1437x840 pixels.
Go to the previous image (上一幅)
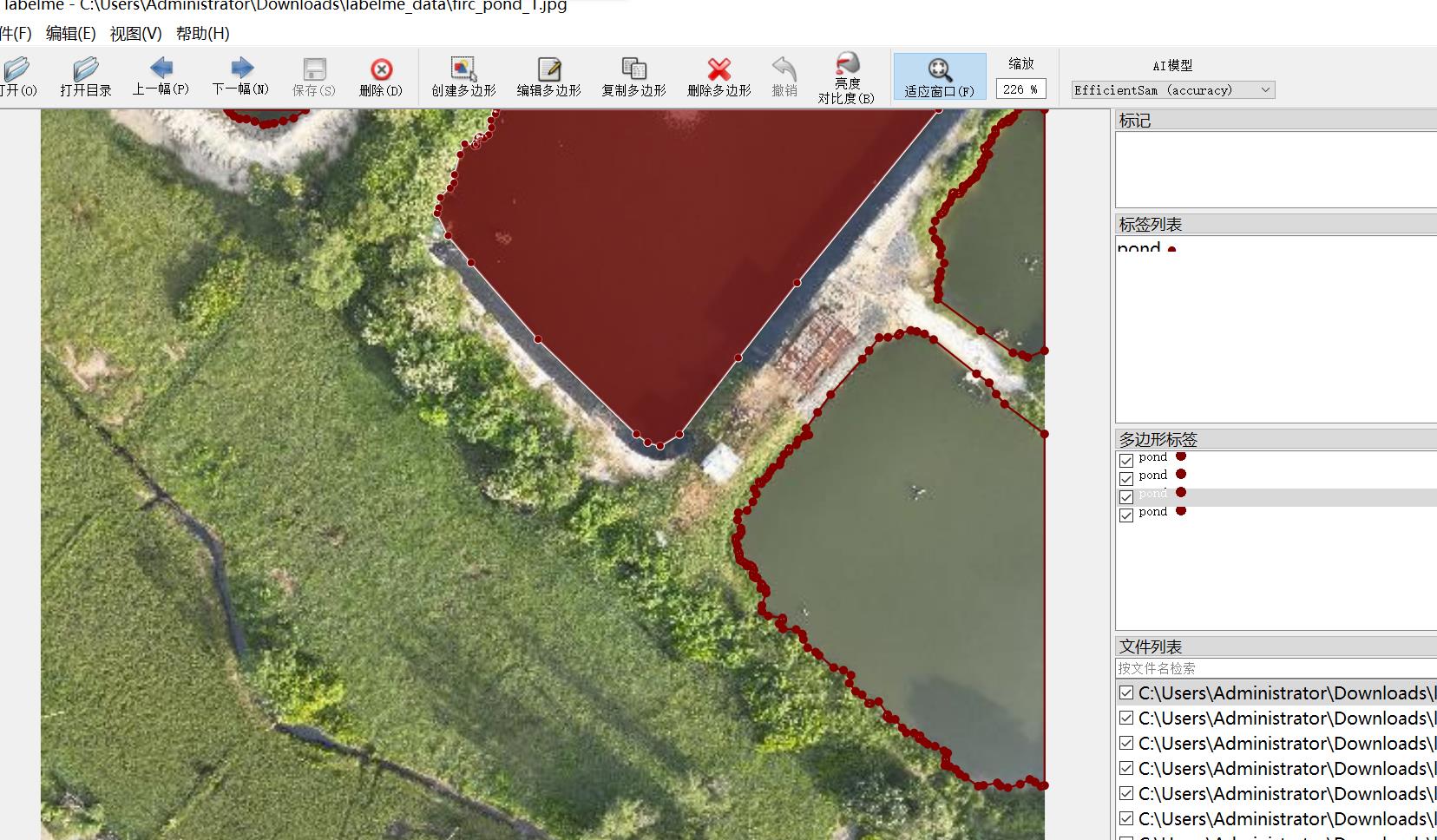click(x=161, y=75)
